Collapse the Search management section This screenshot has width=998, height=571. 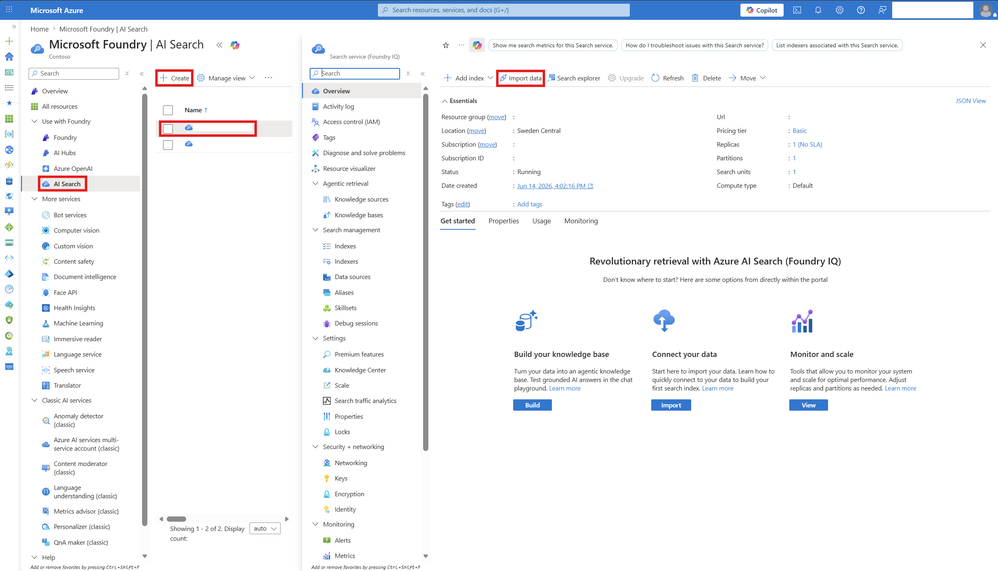tap(315, 230)
